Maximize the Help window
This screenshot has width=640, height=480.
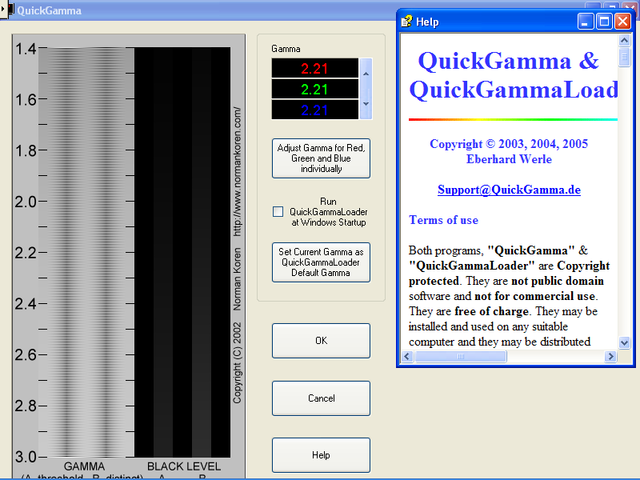[604, 21]
